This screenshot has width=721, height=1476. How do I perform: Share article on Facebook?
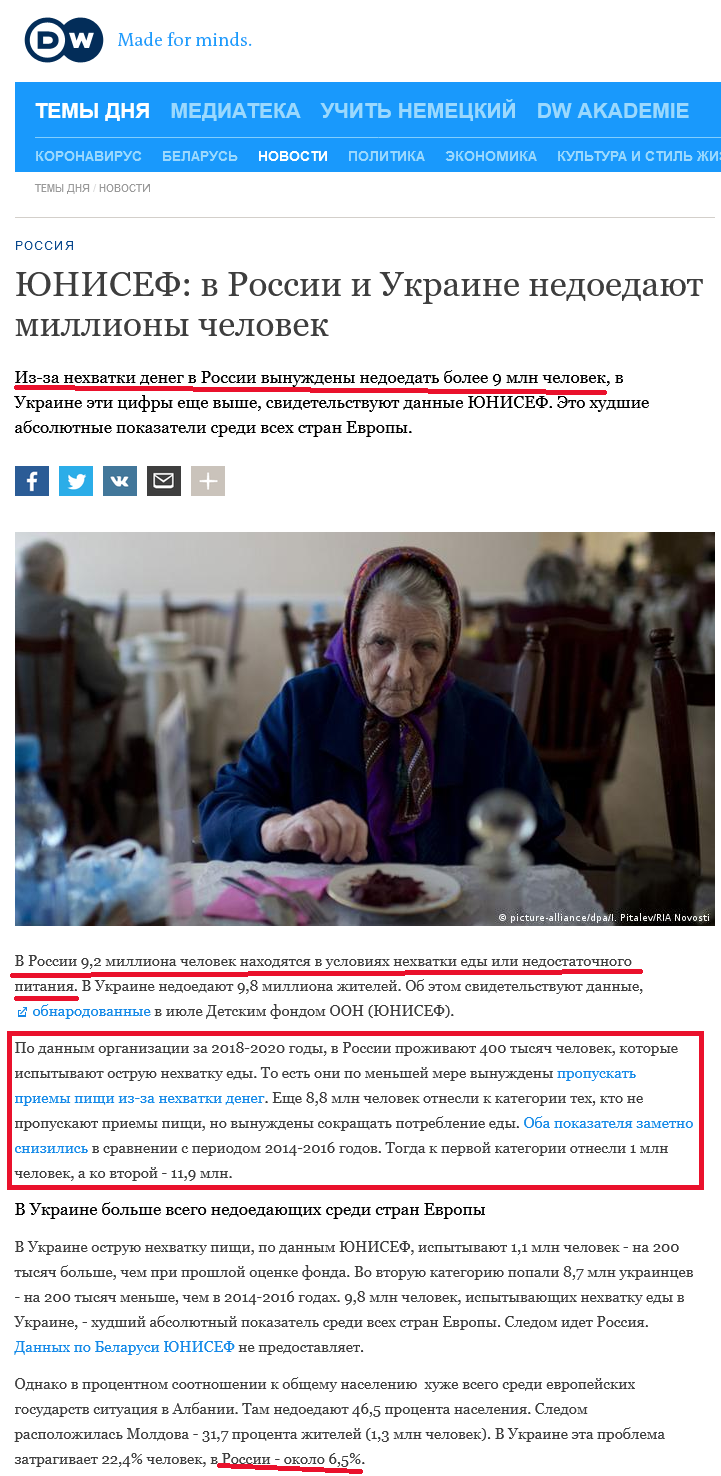coord(32,481)
